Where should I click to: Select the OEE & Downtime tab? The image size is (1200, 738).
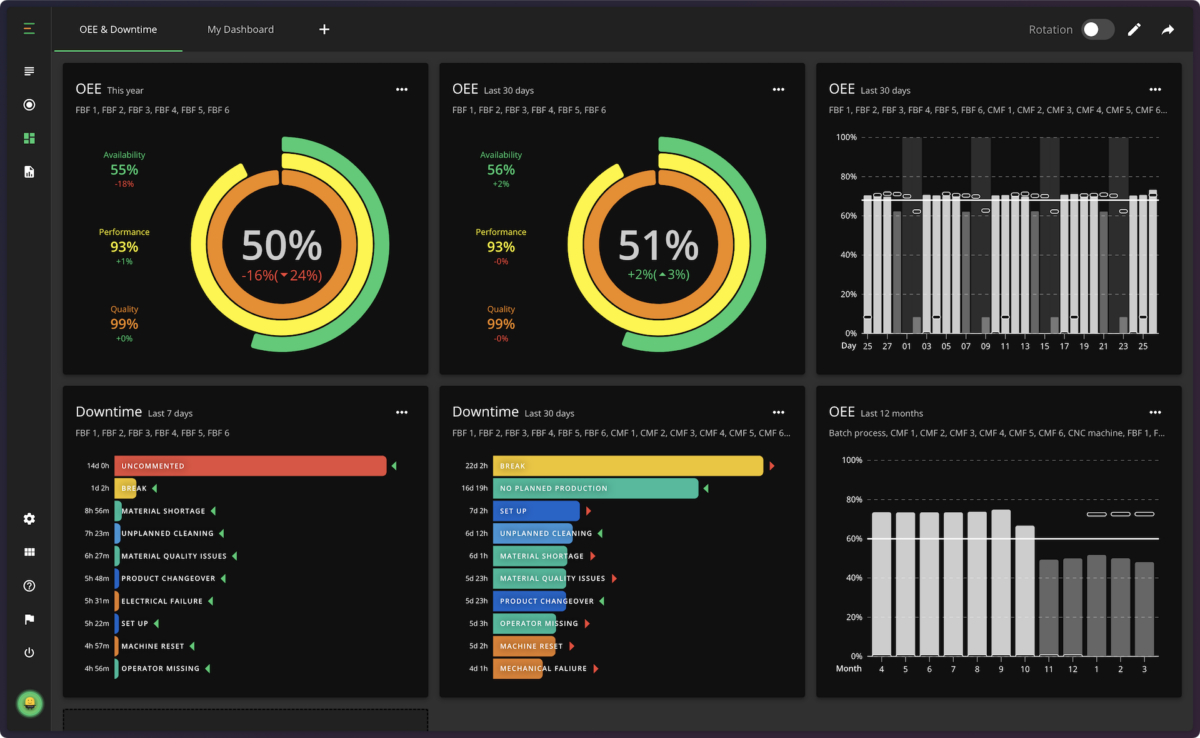(117, 29)
